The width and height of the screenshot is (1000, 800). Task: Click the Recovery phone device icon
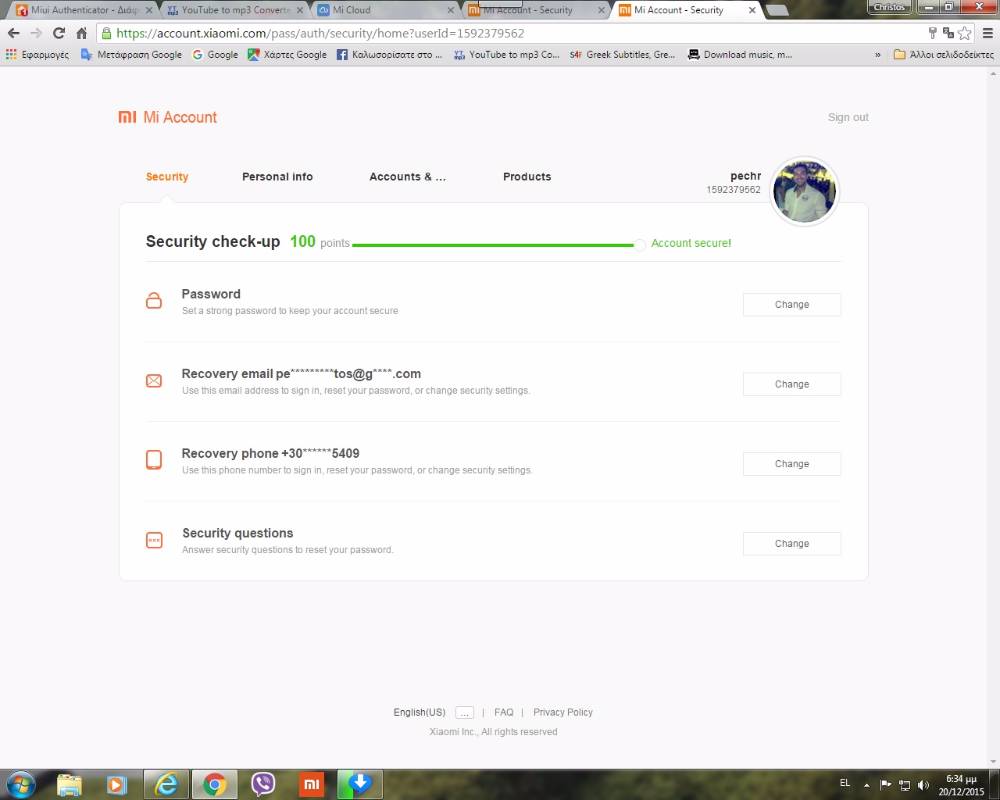pos(154,459)
